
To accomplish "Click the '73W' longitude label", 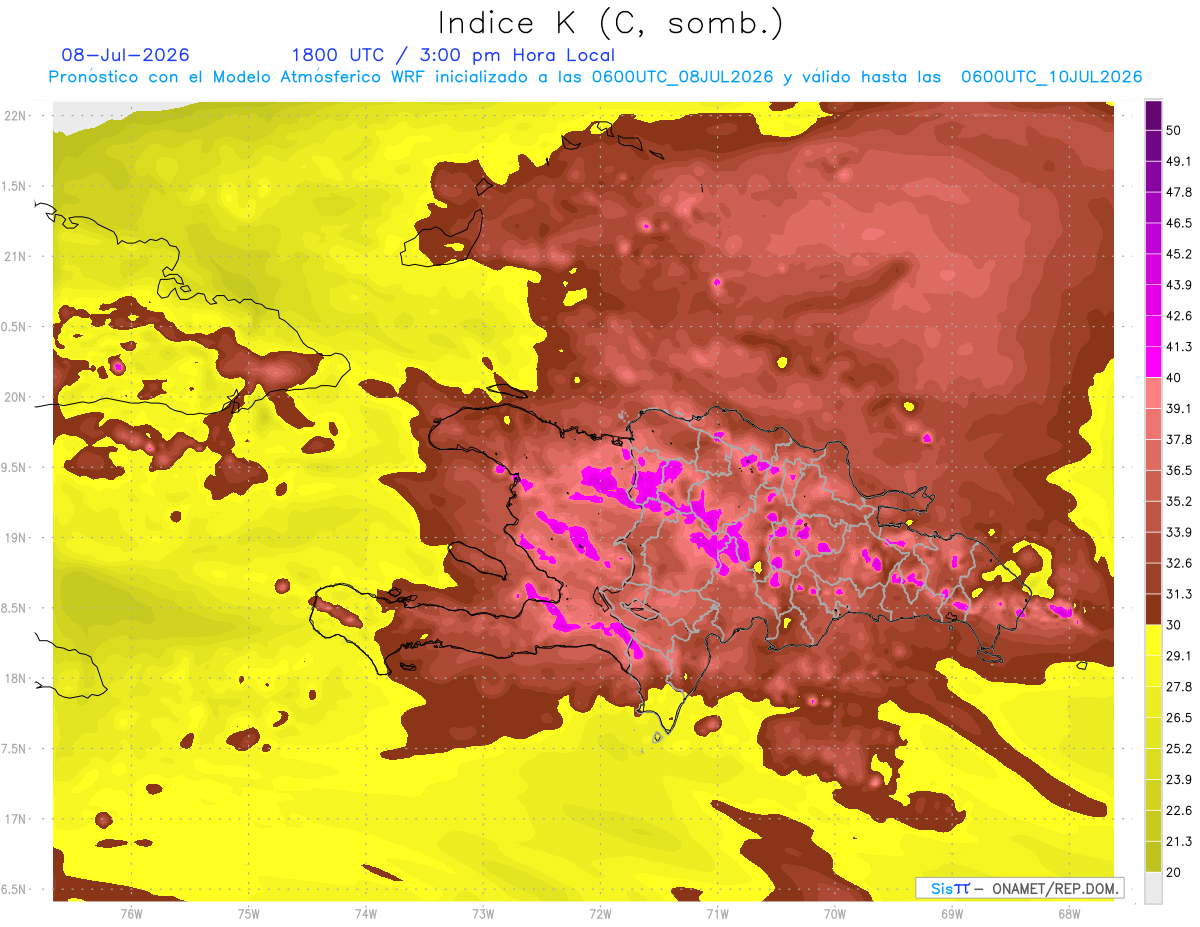I will [484, 913].
